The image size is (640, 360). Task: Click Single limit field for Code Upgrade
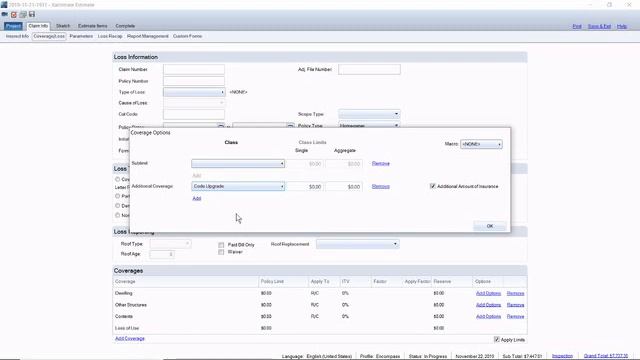click(304, 187)
